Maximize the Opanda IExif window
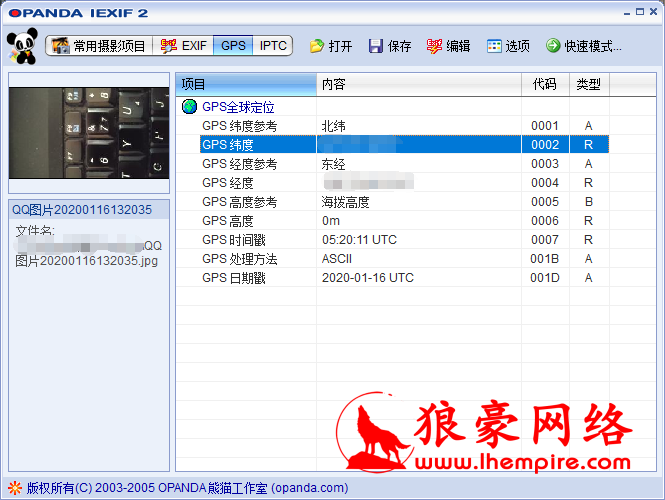Viewport: 665px width, 500px height. (x=640, y=12)
